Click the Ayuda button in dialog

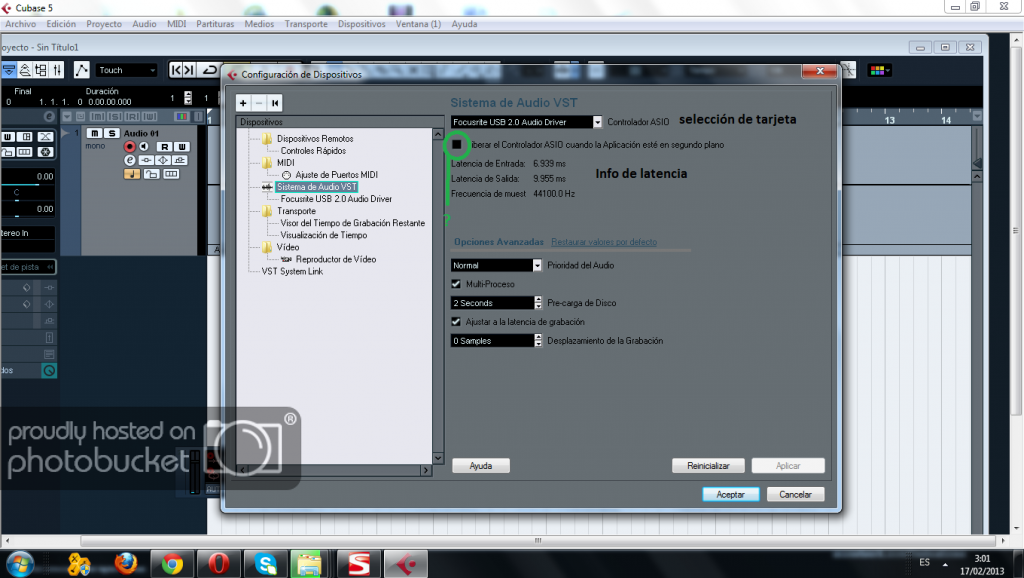pos(481,466)
